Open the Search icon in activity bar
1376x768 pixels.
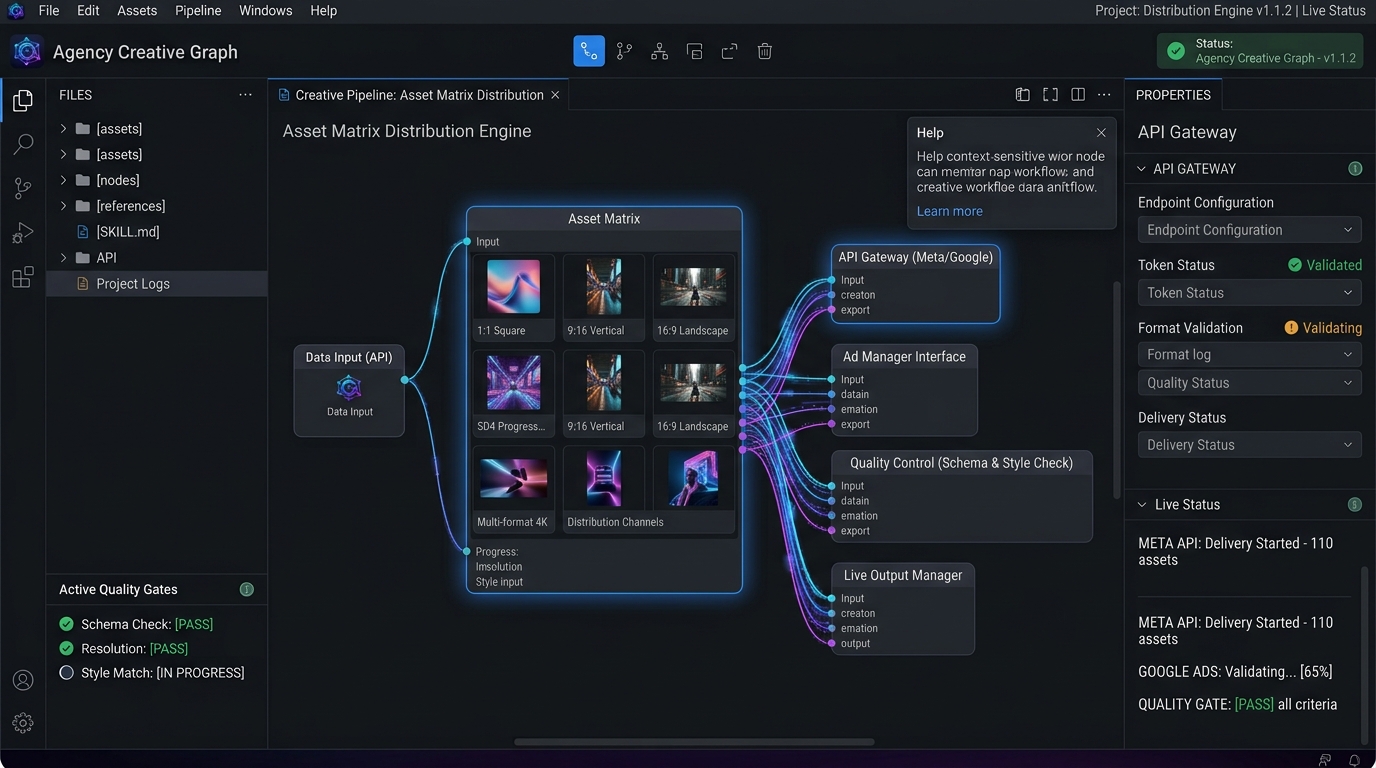click(22, 144)
